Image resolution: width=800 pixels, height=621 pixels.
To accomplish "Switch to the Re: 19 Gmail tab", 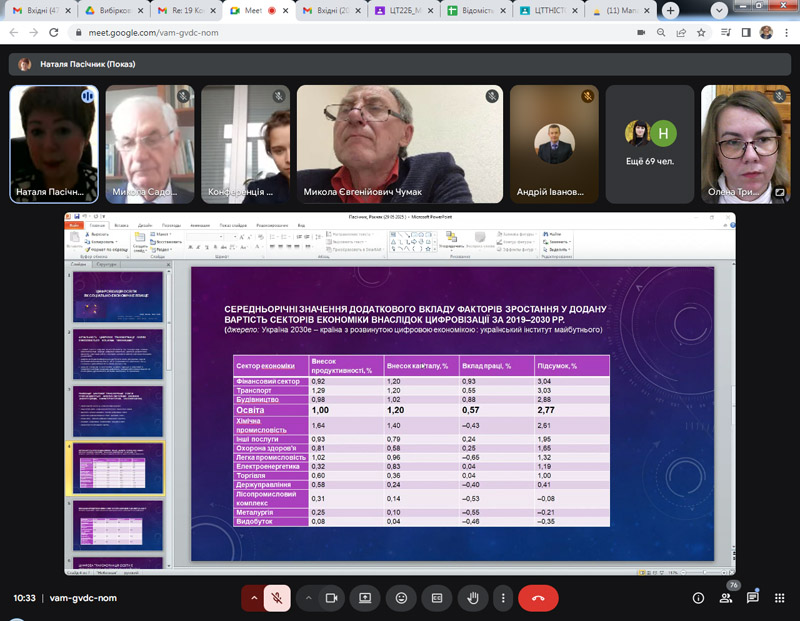I will click(x=184, y=10).
